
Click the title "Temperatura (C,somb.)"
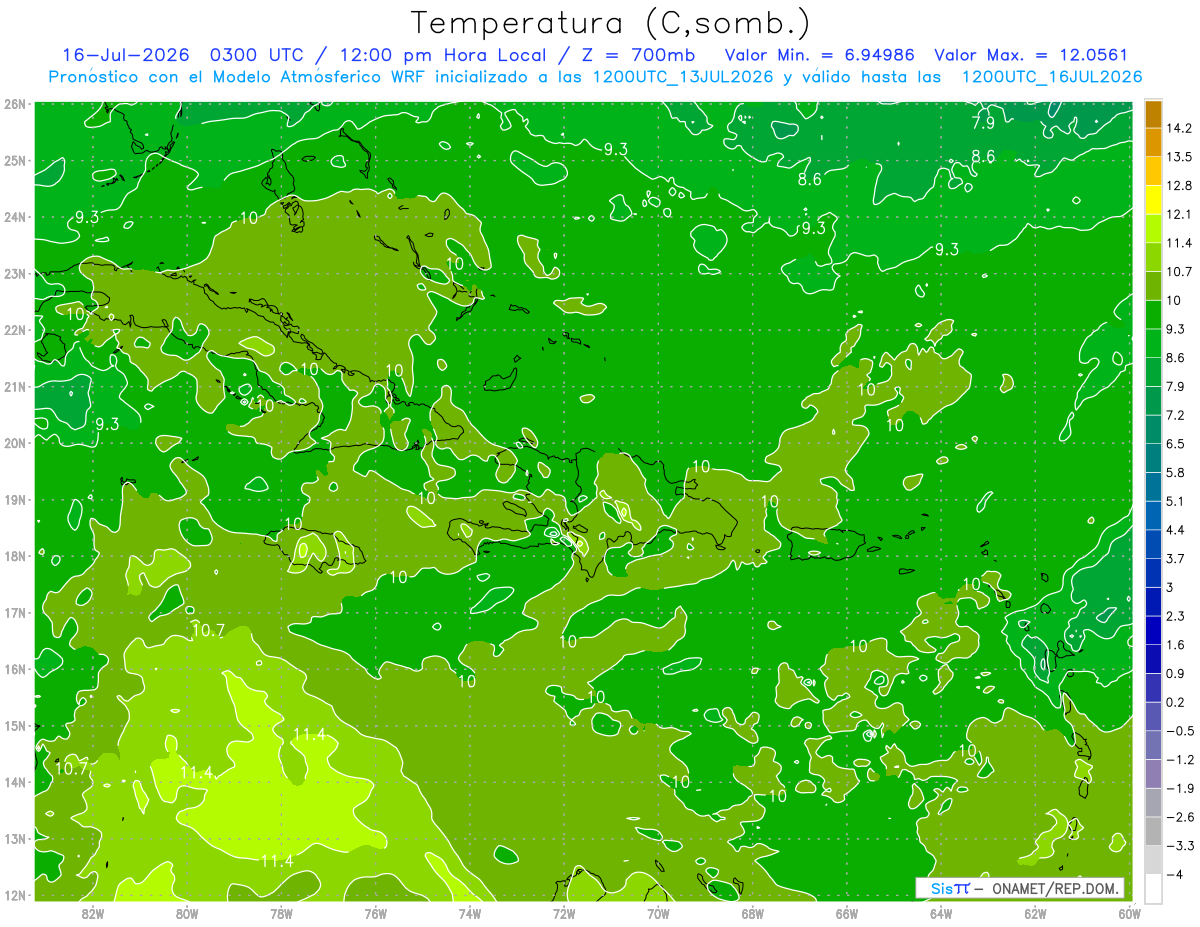pos(611,23)
